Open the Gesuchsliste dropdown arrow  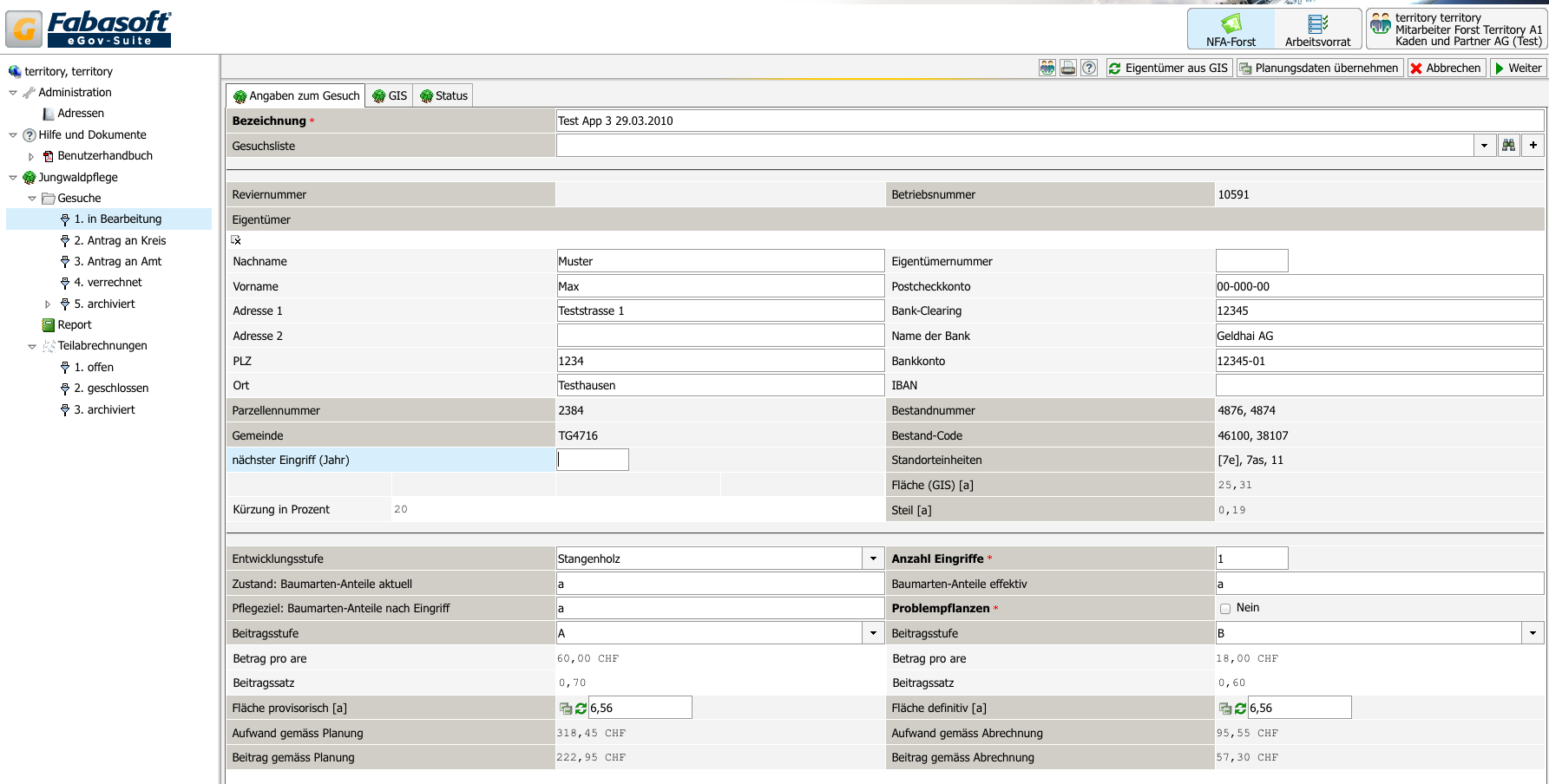coord(1485,146)
